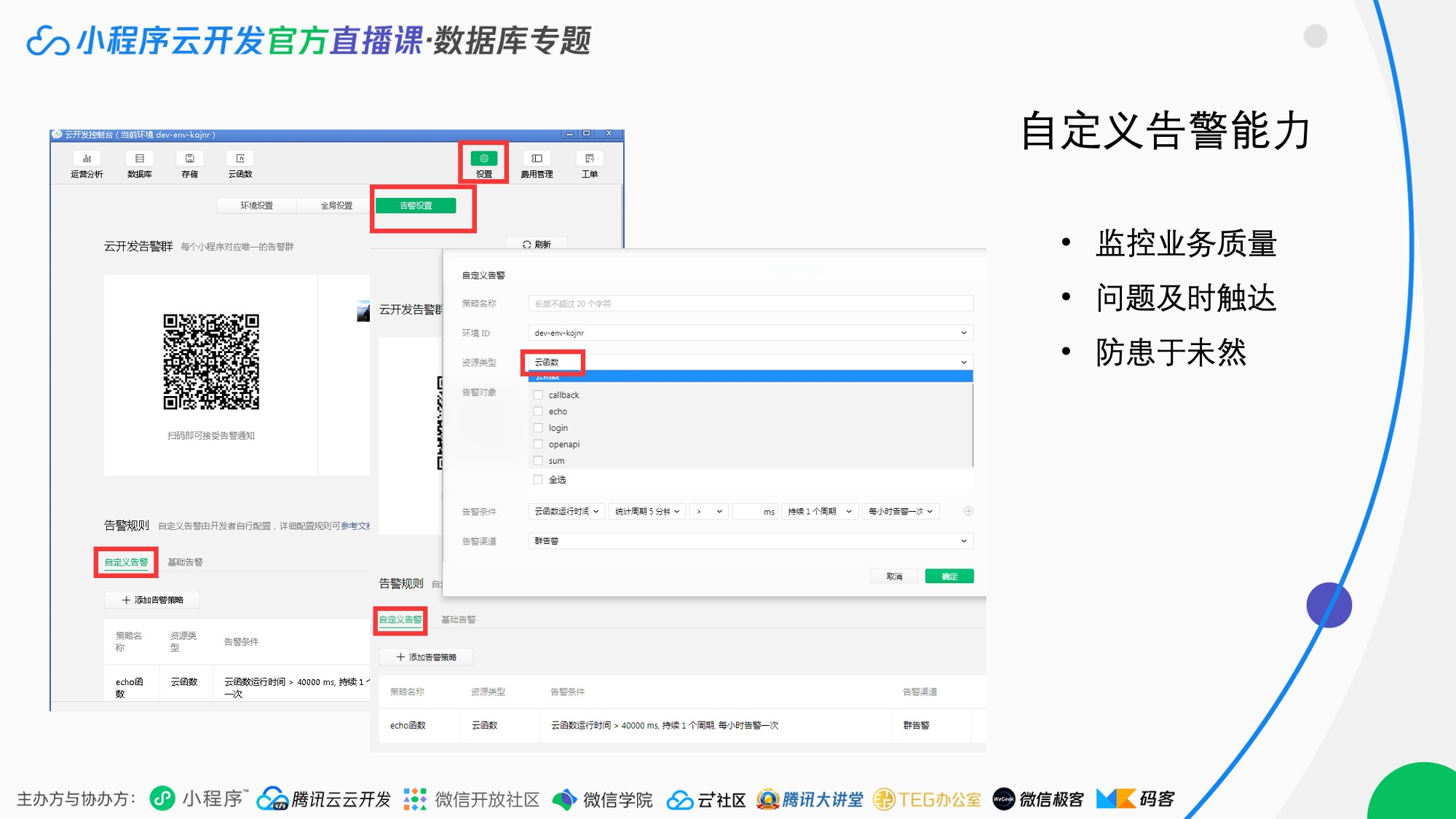Expand the 告警渠道 群告警 dropdown
Viewport: 1456px width, 819px height.
point(750,541)
